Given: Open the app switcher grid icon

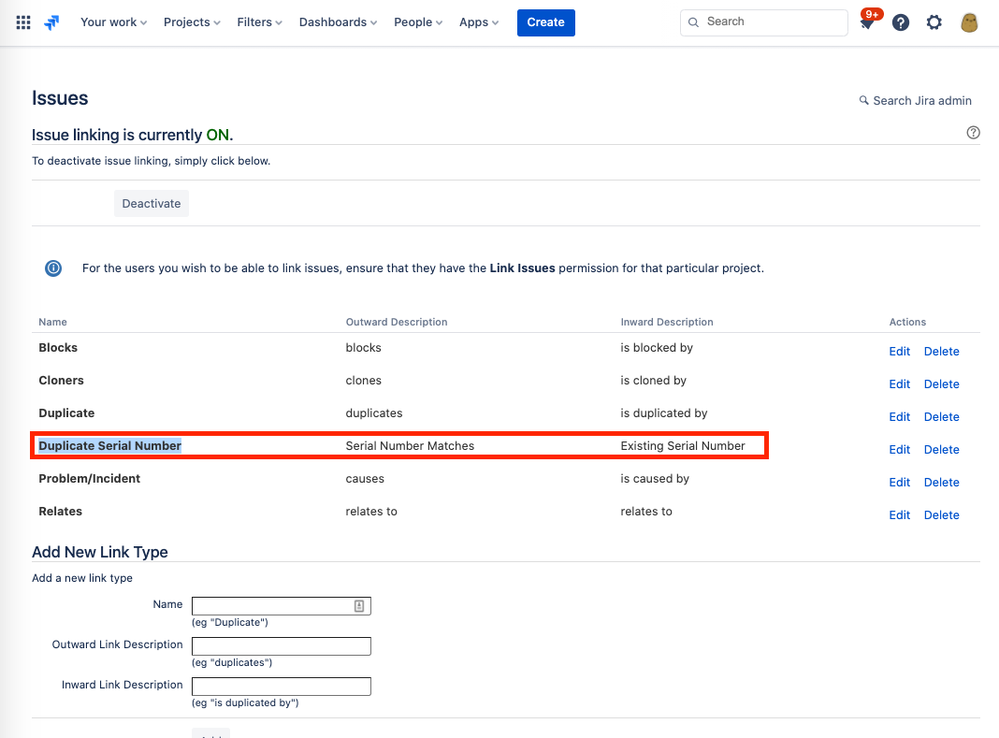Looking at the screenshot, I should pyautogui.click(x=23, y=22).
